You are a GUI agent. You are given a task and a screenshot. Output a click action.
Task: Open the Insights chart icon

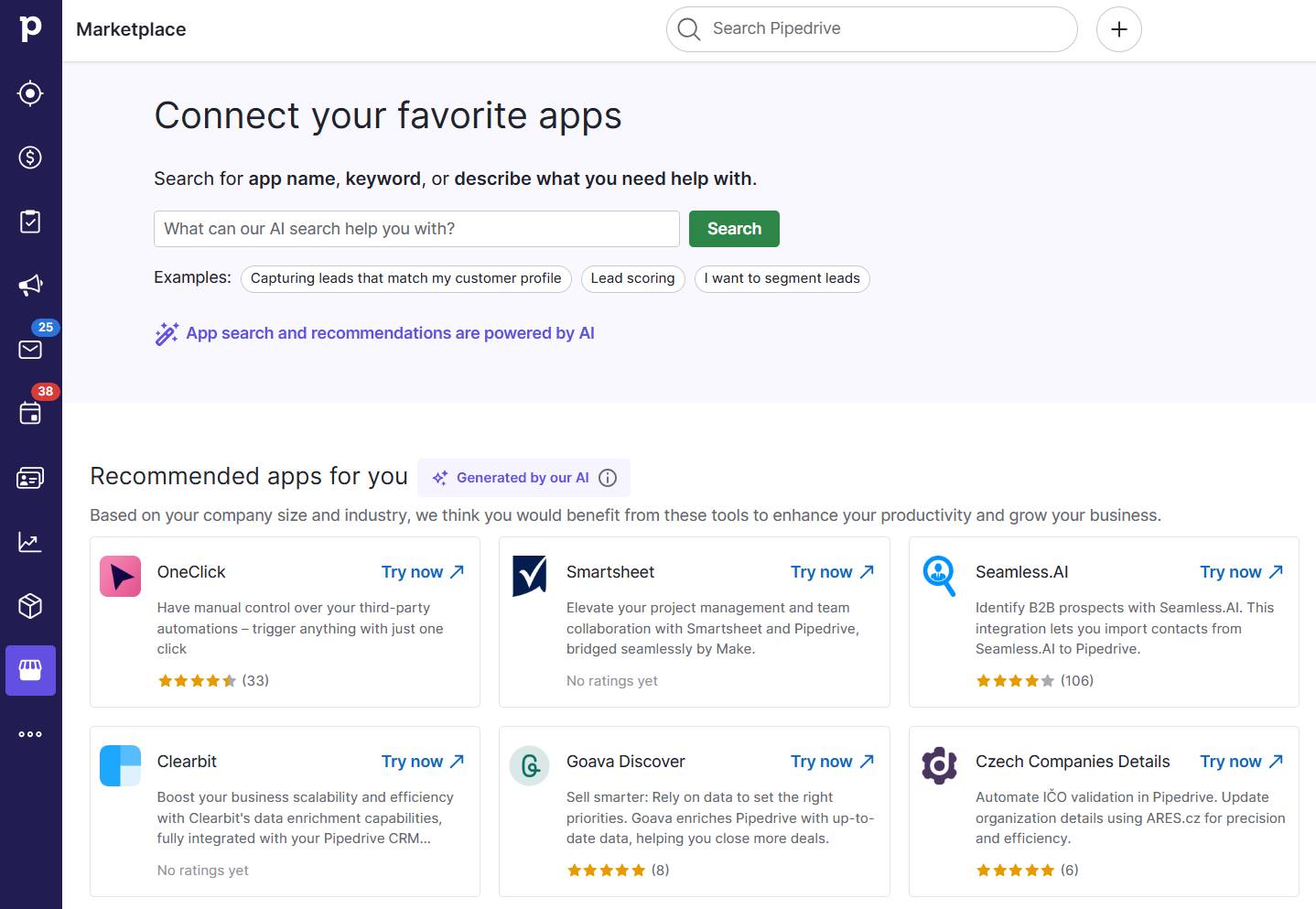tap(30, 541)
